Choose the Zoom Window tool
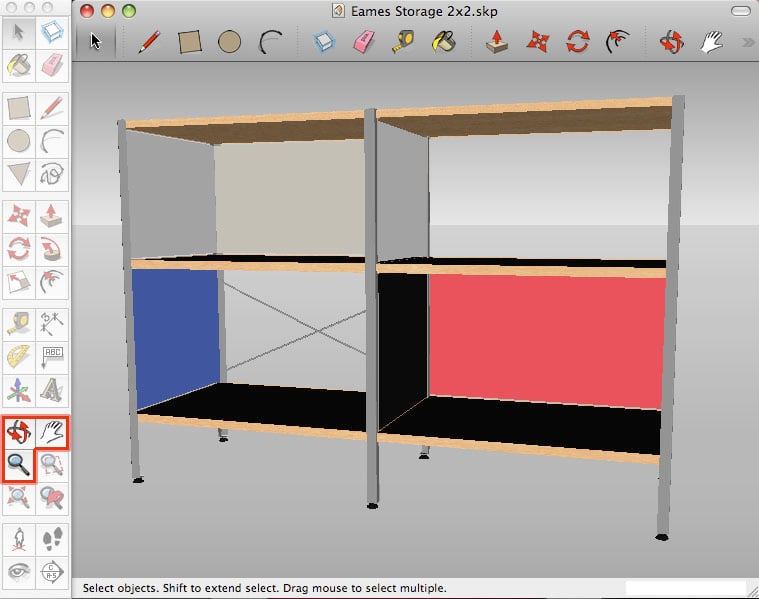Image resolution: width=759 pixels, height=599 pixels. click(x=52, y=464)
